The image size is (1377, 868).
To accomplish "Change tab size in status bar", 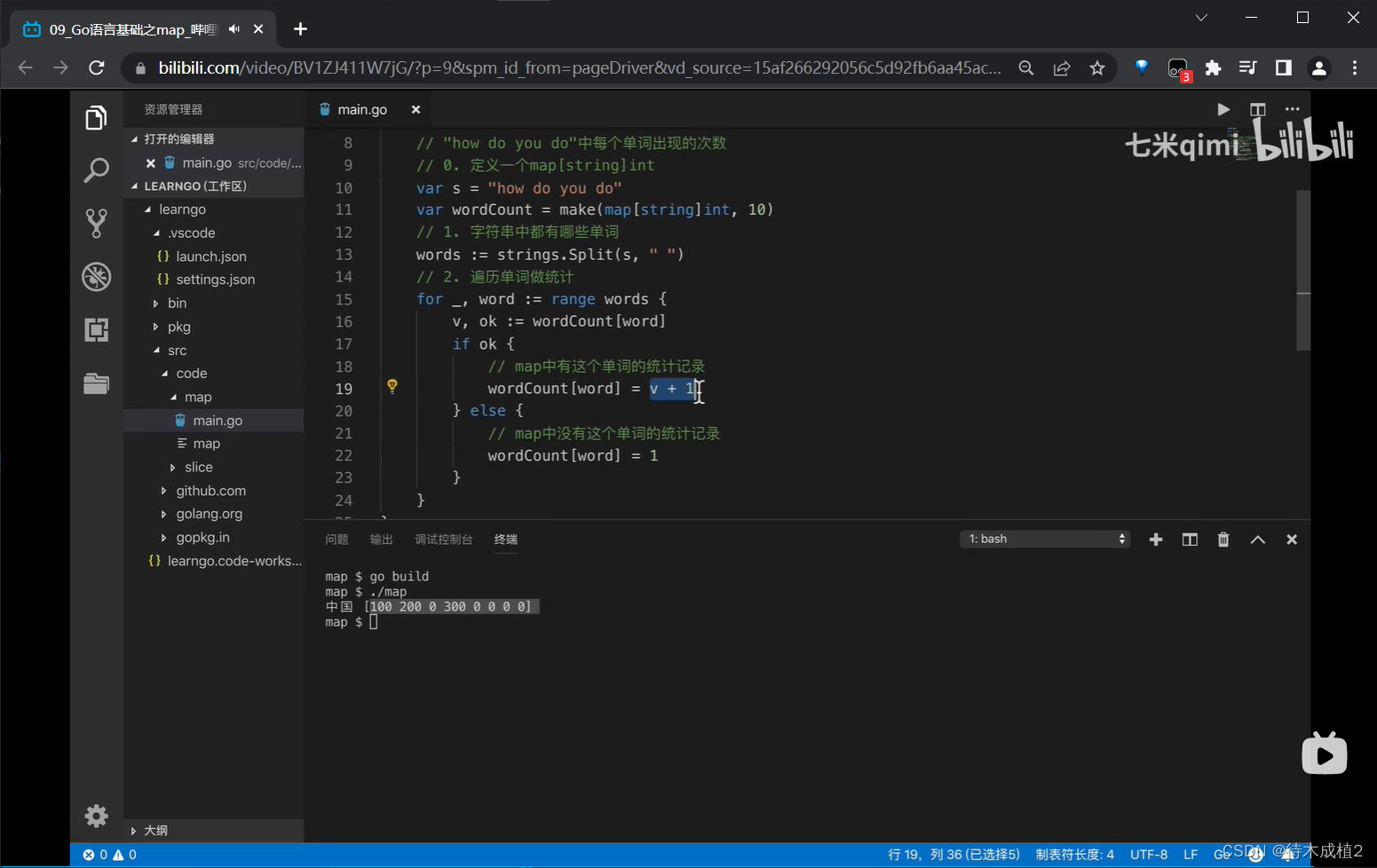I will point(1074,855).
